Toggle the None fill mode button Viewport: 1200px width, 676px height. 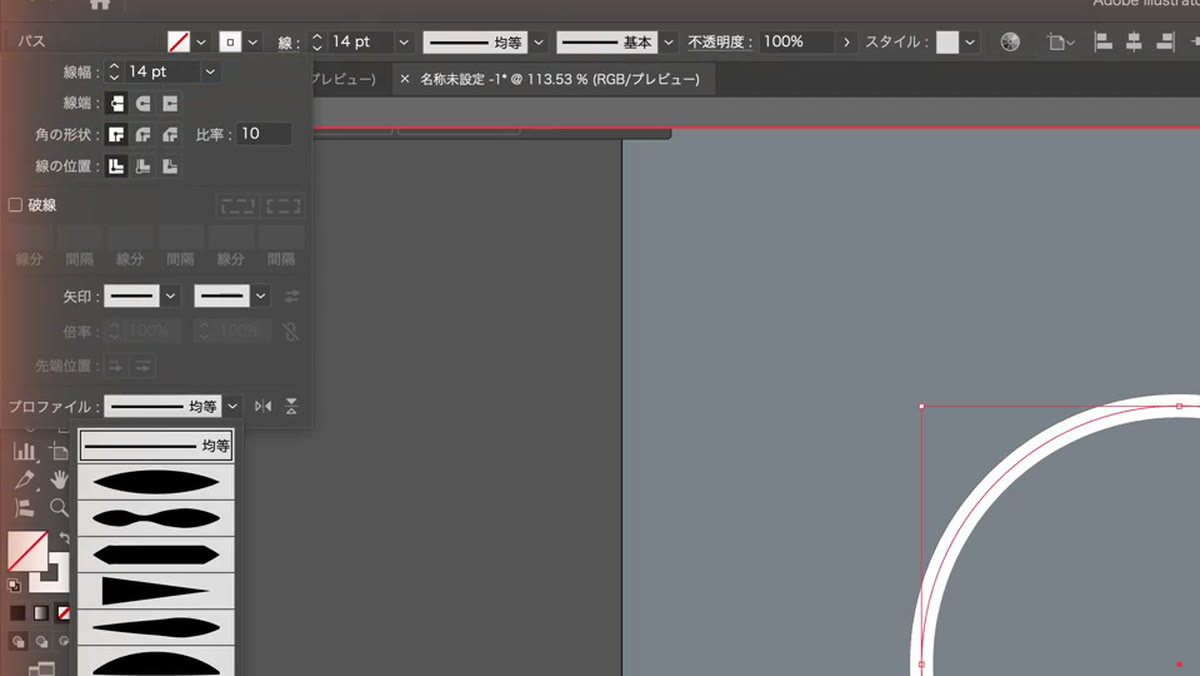pos(64,612)
